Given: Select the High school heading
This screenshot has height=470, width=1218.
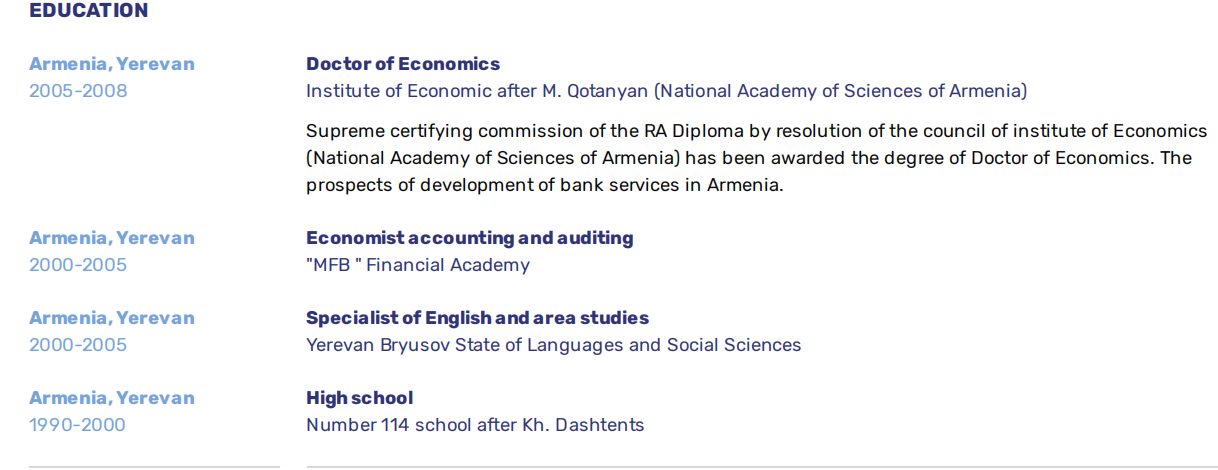Looking at the screenshot, I should point(359,398).
